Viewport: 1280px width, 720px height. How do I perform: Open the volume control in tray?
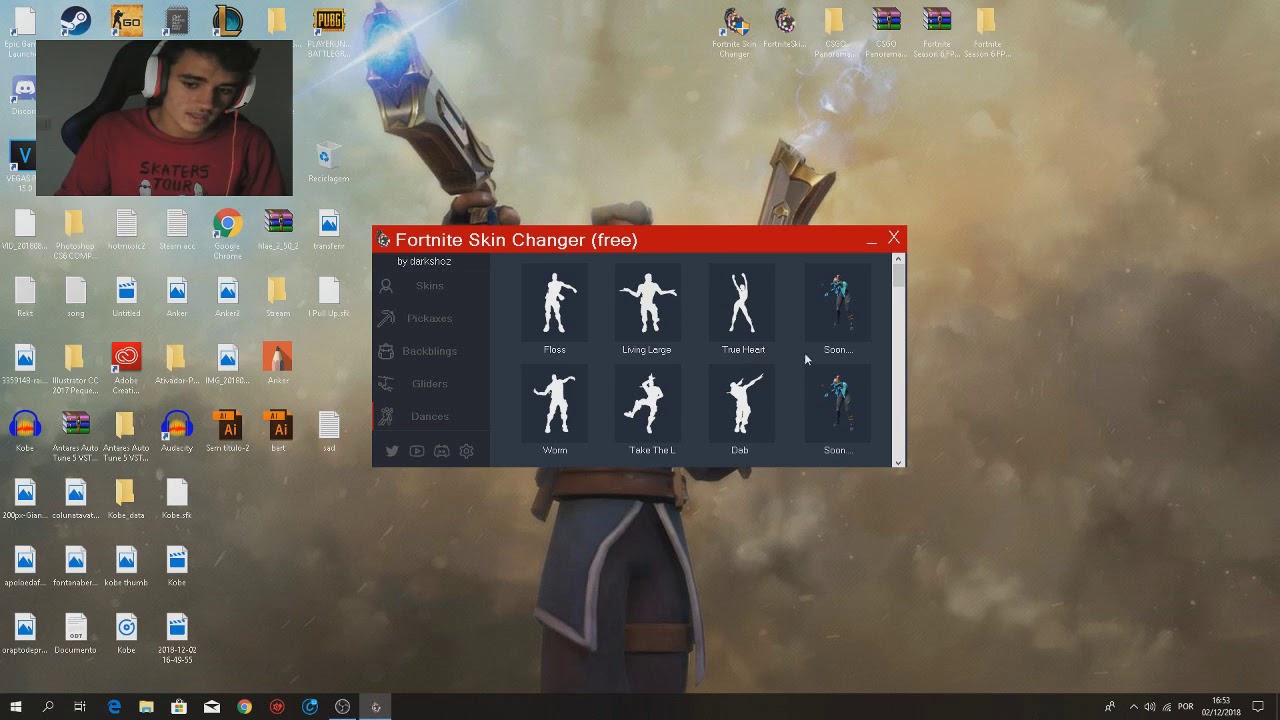pos(1149,707)
